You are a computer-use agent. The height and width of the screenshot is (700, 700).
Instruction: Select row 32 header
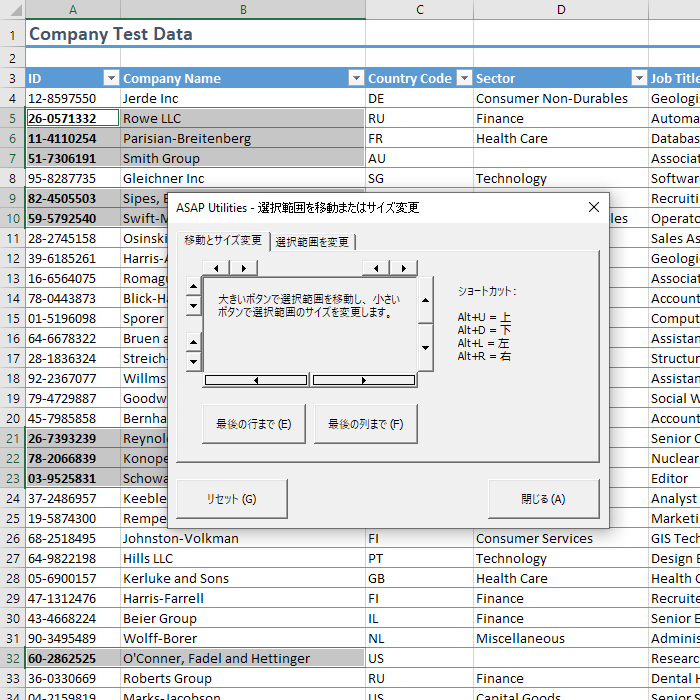12,658
